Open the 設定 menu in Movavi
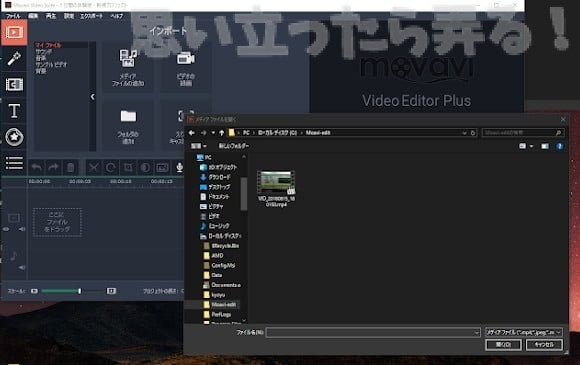580x365 pixels. point(69,16)
